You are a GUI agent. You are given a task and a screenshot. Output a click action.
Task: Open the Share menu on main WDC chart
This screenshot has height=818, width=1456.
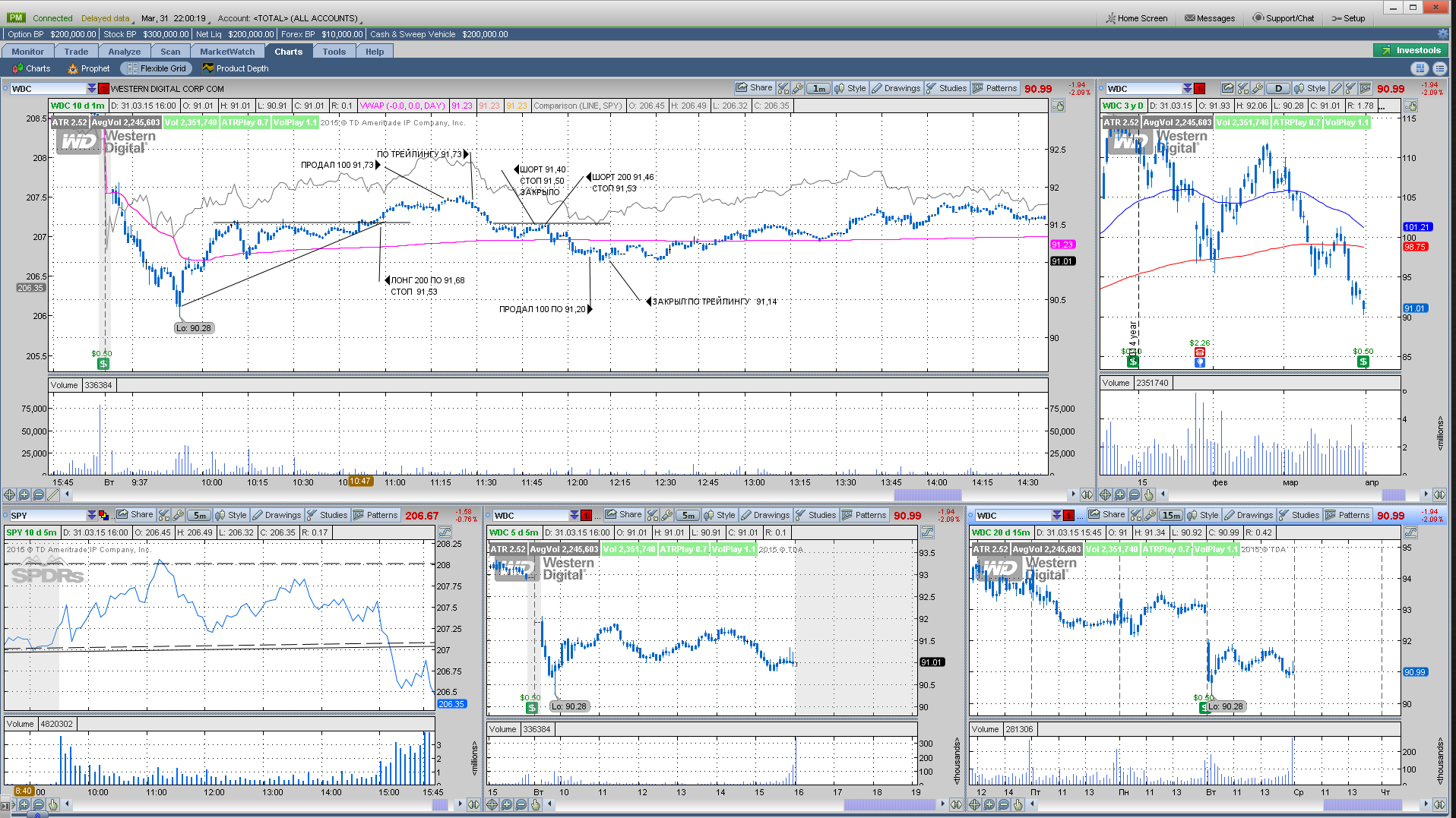pyautogui.click(x=755, y=88)
